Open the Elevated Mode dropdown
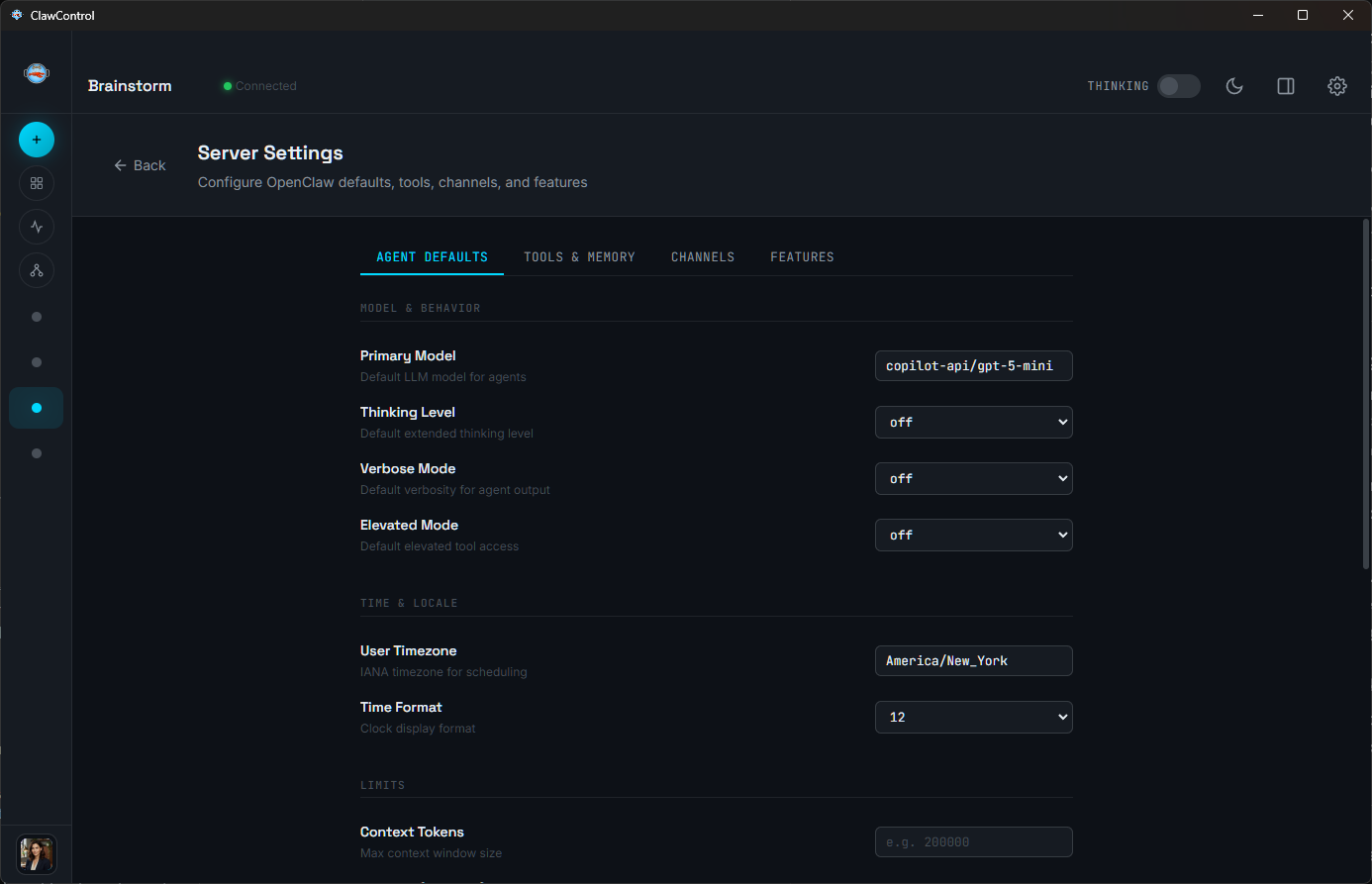The height and width of the screenshot is (884, 1372). click(973, 535)
